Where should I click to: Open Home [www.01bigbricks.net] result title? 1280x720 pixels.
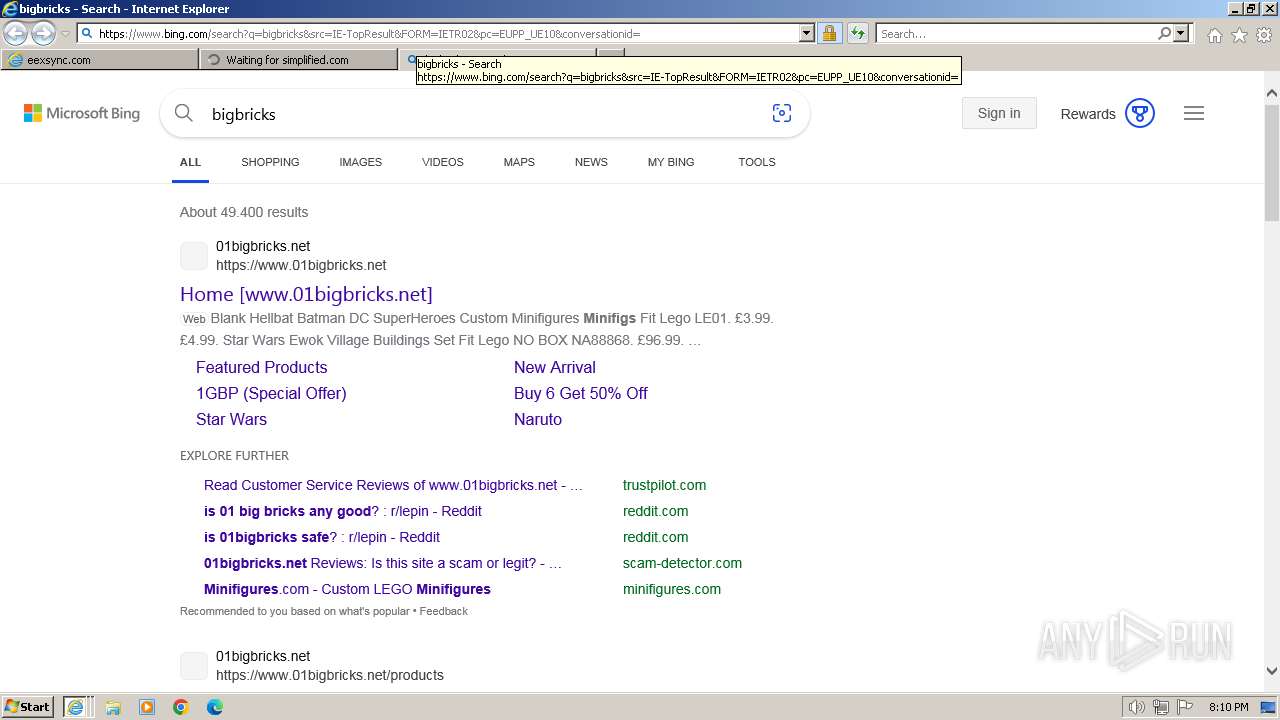306,294
